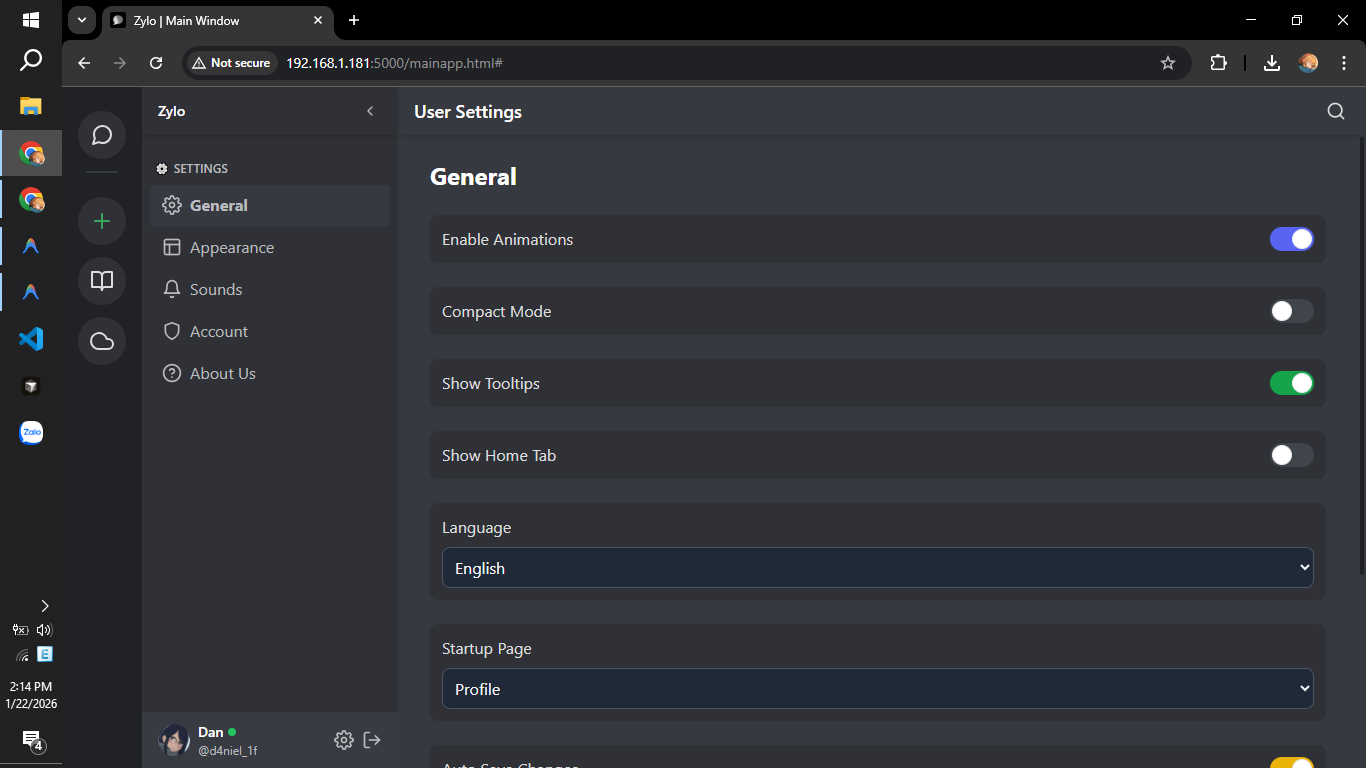Open the Sounds settings section
The height and width of the screenshot is (768, 1366).
click(216, 289)
